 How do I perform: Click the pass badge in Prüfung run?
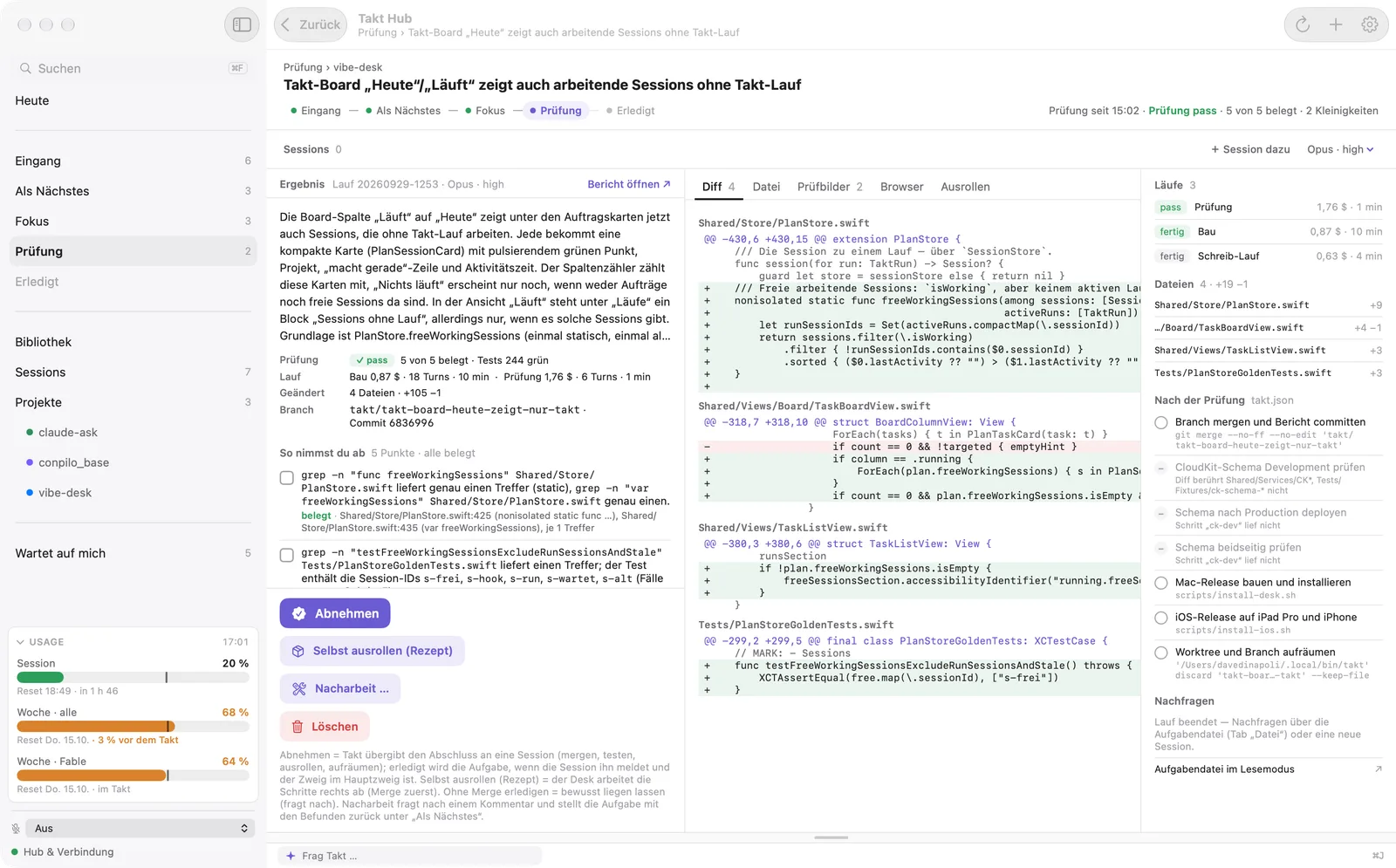1170,208
